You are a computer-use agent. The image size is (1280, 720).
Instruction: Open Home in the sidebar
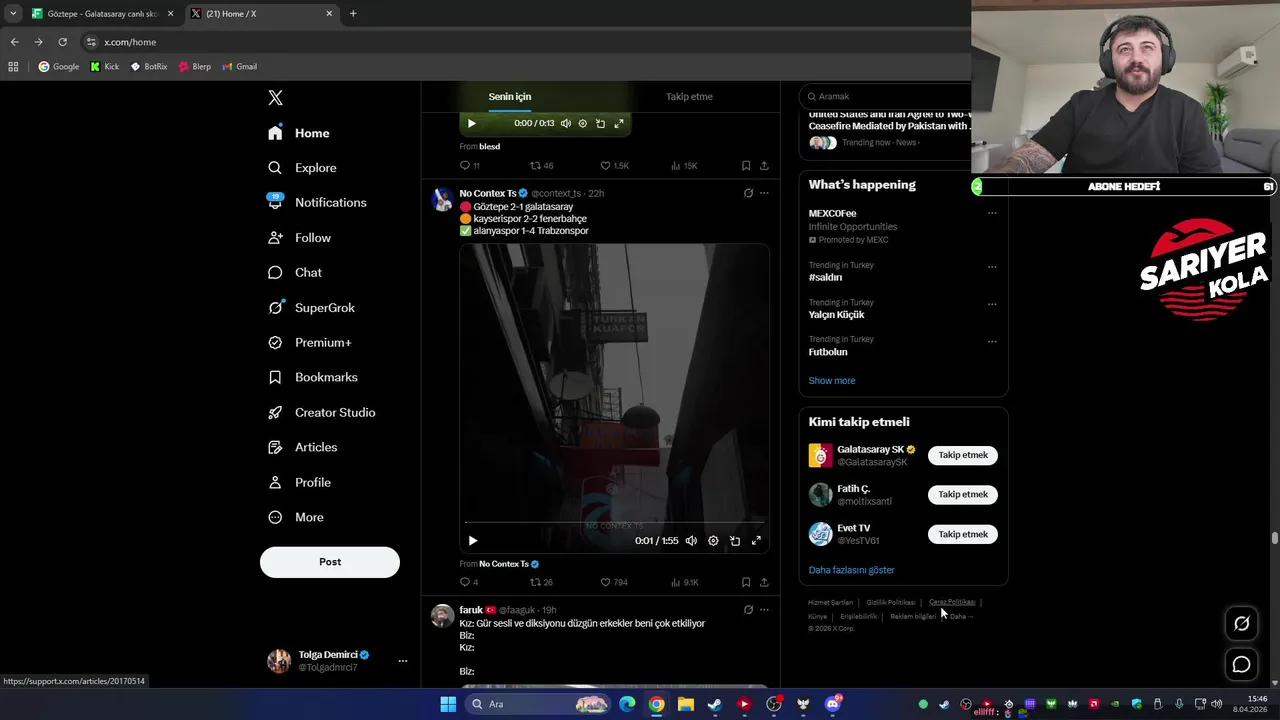pos(299,133)
